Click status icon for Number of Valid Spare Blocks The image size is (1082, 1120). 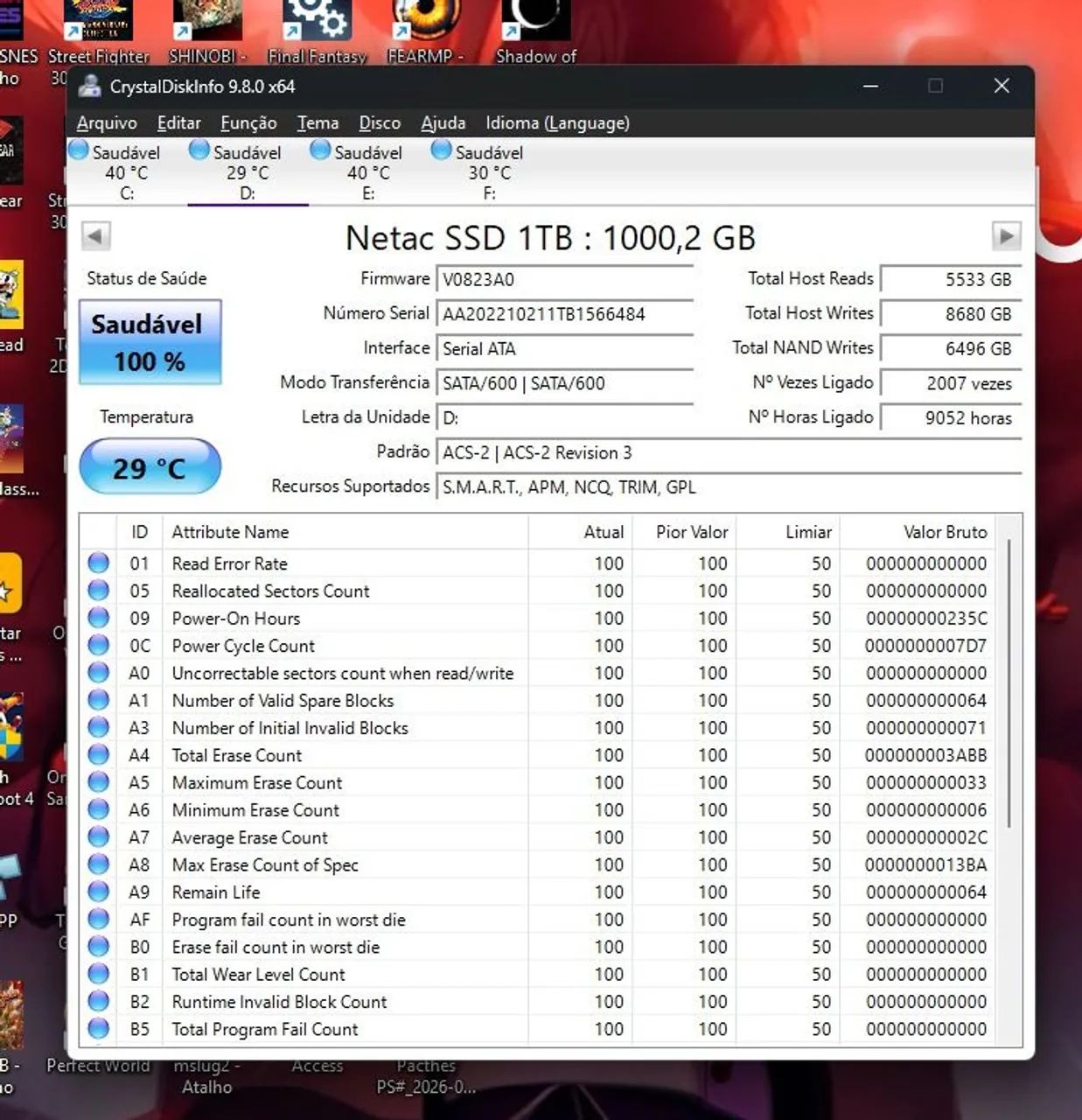98,700
